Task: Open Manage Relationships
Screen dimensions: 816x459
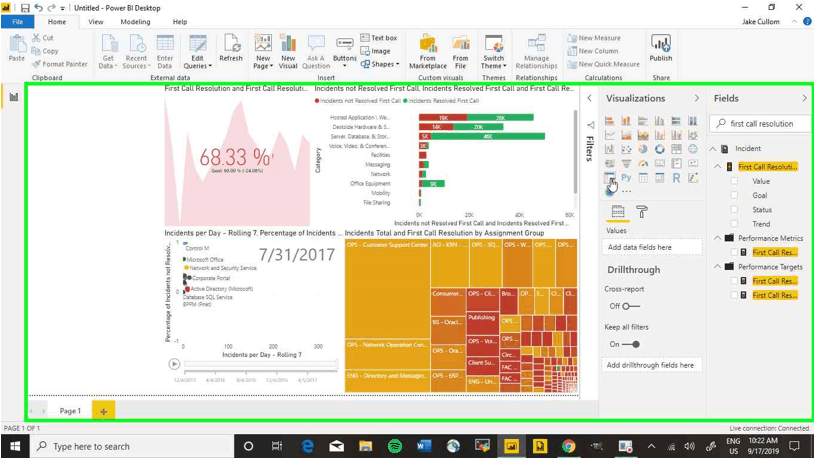Action: [536, 52]
